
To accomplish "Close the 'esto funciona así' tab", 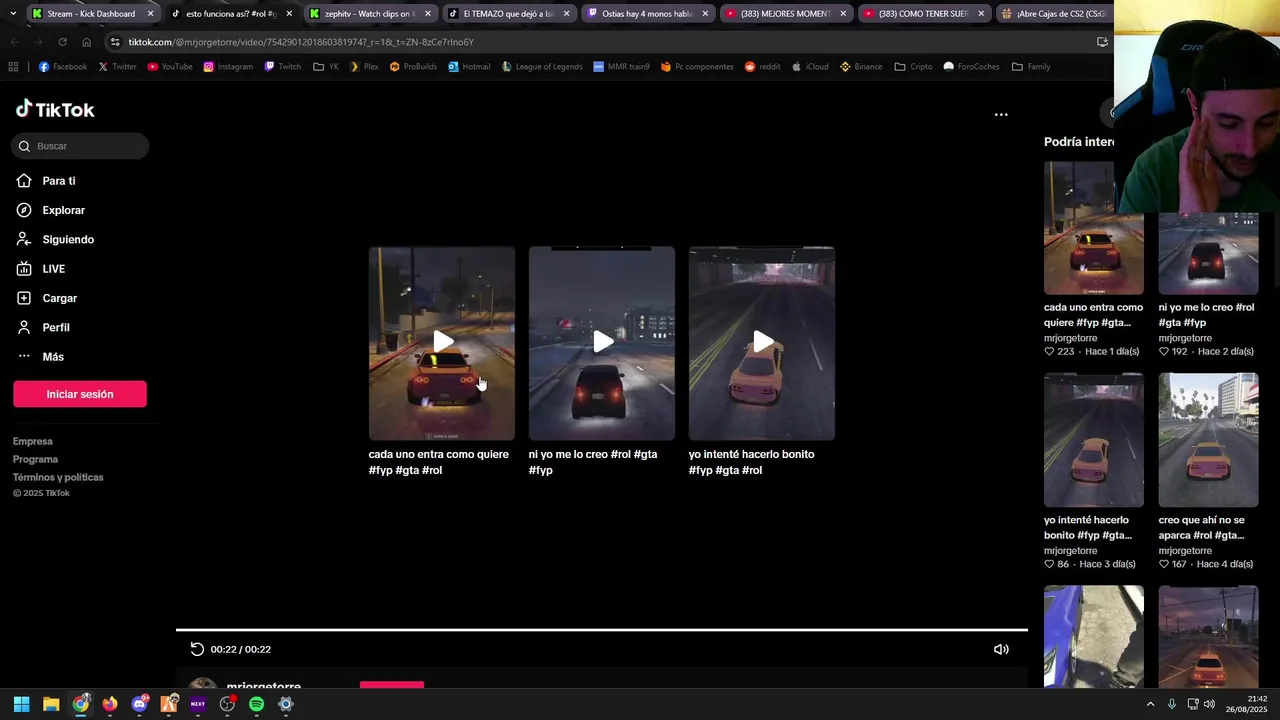I will coord(289,14).
